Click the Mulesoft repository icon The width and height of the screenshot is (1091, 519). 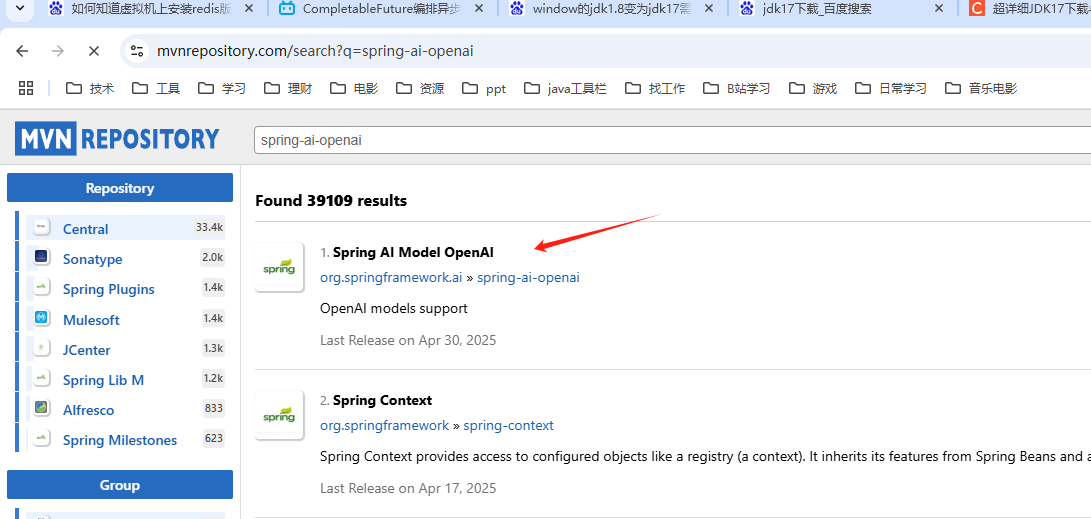pyautogui.click(x=41, y=317)
